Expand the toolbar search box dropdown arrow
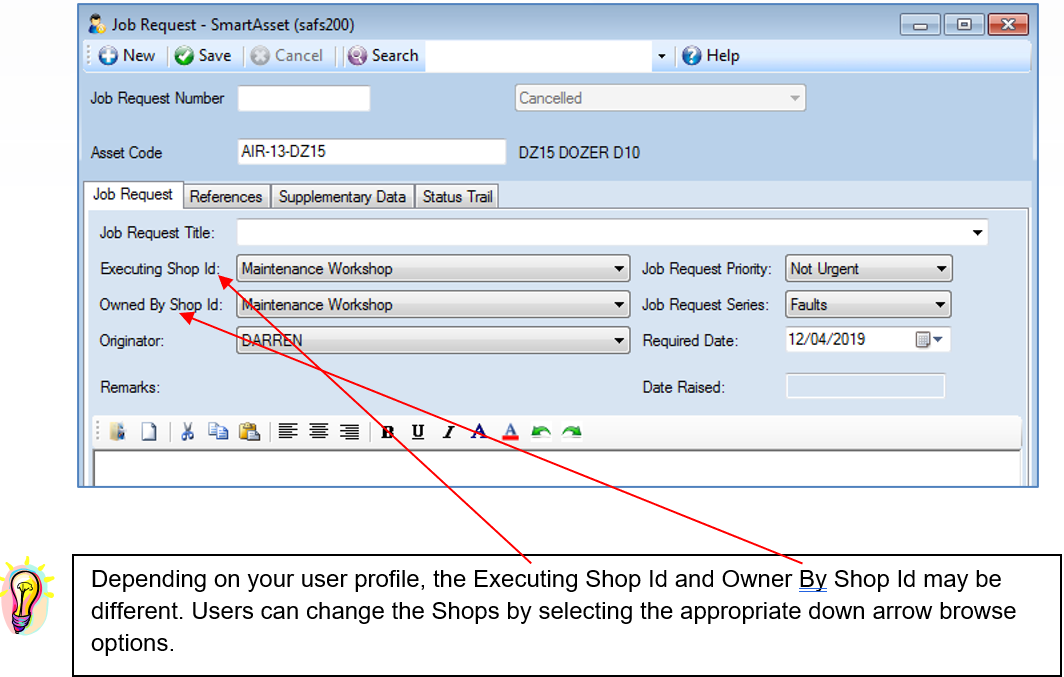This screenshot has width=1064, height=677. [x=662, y=56]
